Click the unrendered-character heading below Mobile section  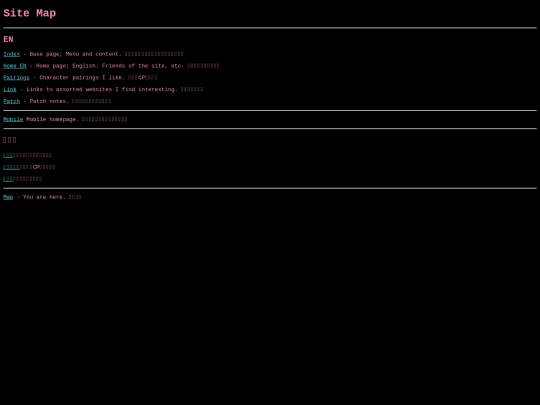[x=10, y=140]
